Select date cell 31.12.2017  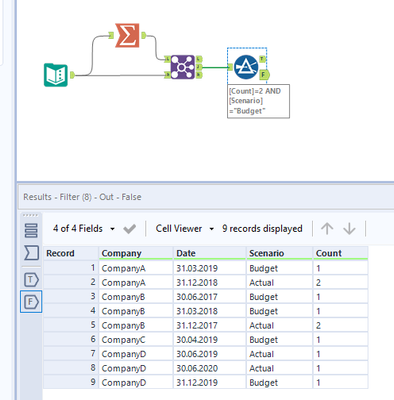coord(209,325)
